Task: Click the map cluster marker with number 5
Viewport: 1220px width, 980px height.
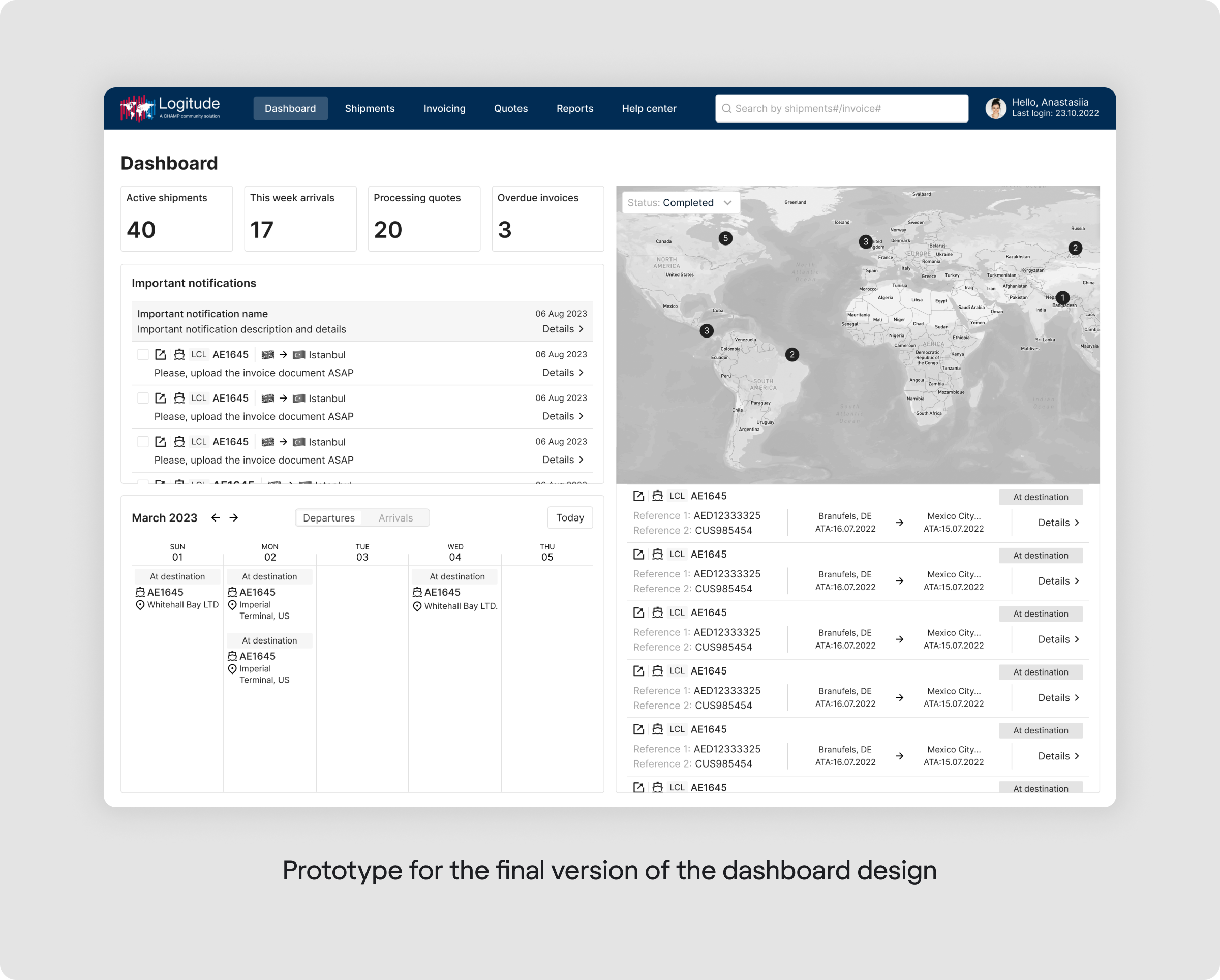Action: click(x=725, y=238)
